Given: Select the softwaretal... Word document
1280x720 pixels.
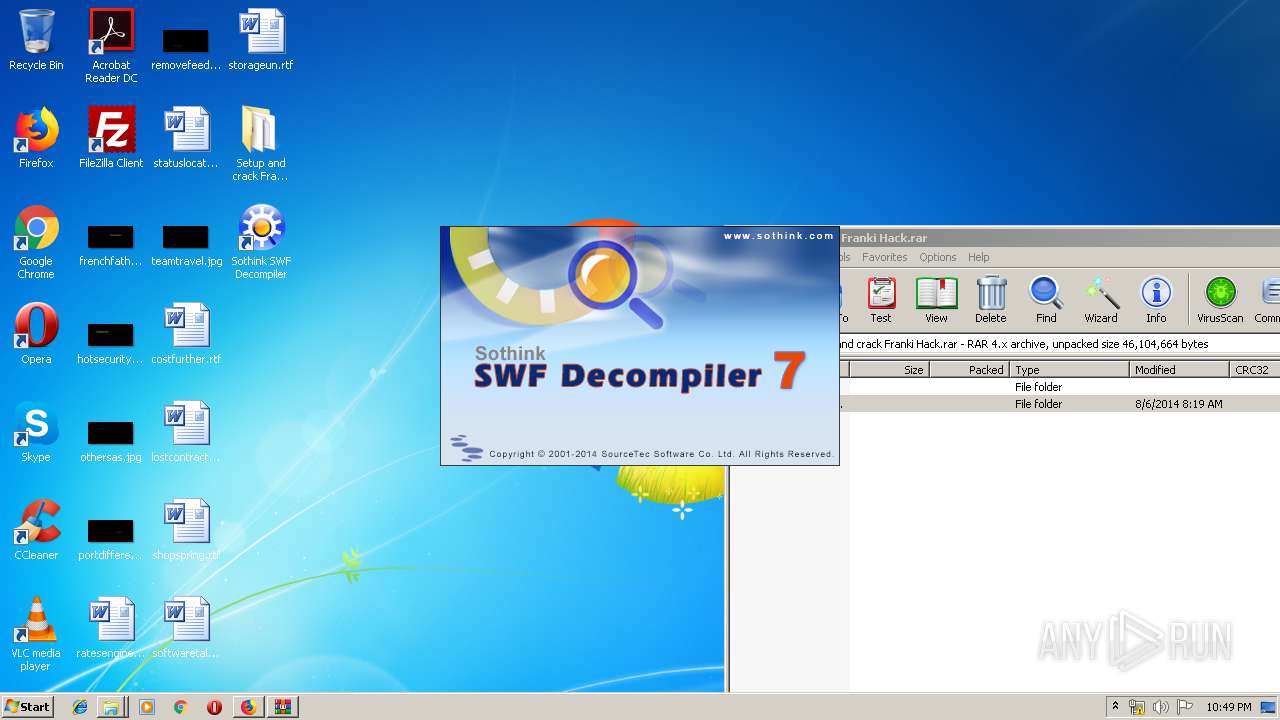Looking at the screenshot, I should (x=186, y=628).
